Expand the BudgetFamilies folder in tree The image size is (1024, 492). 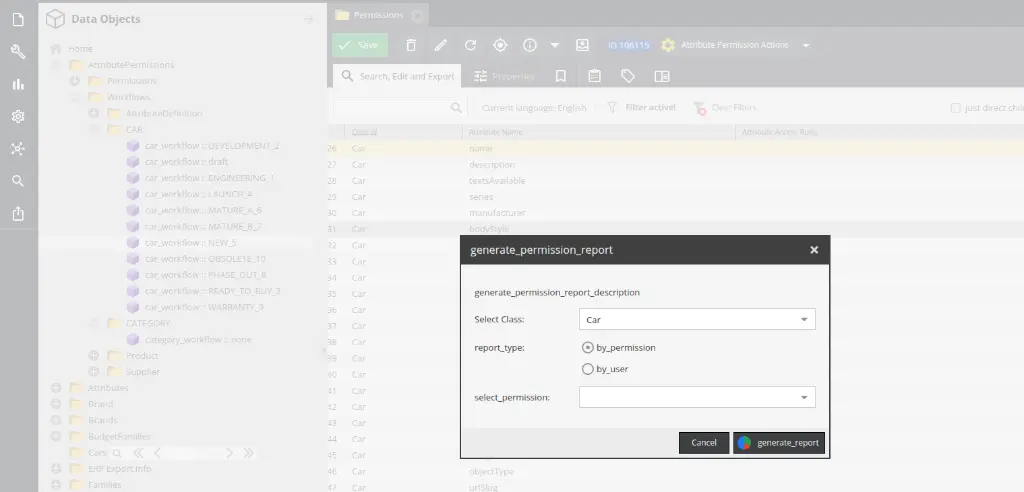point(56,436)
